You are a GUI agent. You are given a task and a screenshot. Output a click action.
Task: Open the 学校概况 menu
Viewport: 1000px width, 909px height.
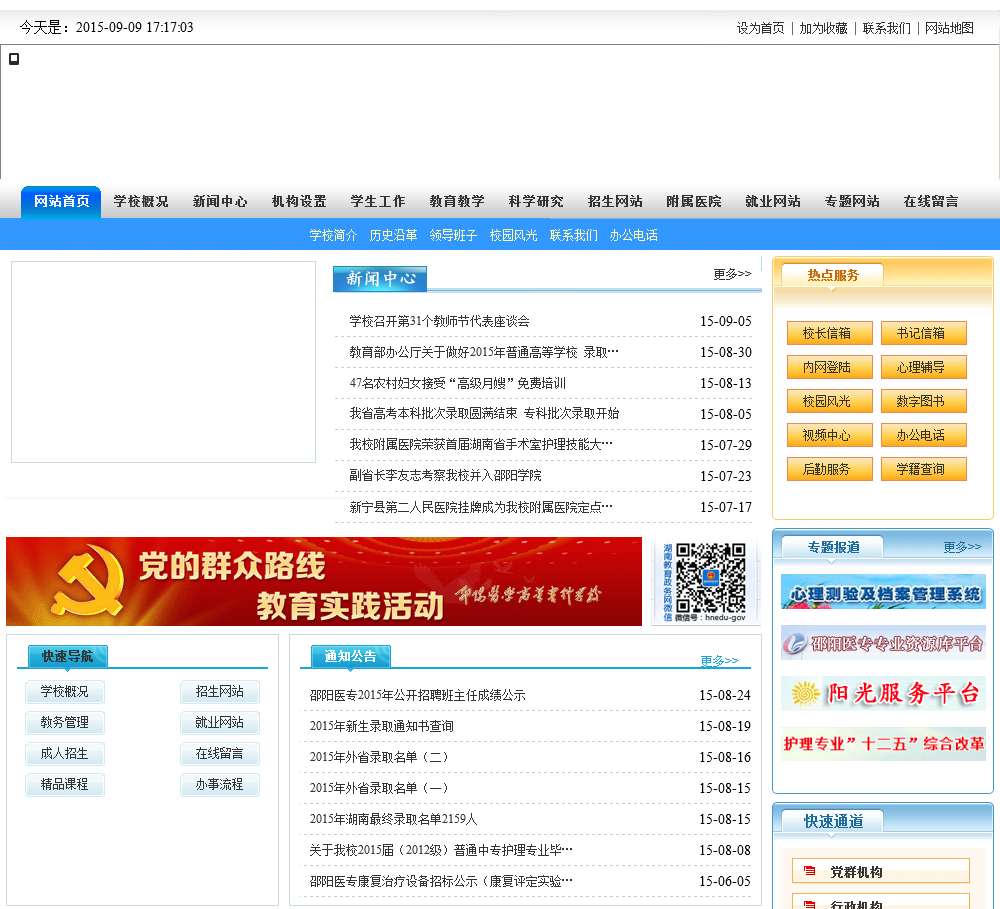(x=141, y=202)
